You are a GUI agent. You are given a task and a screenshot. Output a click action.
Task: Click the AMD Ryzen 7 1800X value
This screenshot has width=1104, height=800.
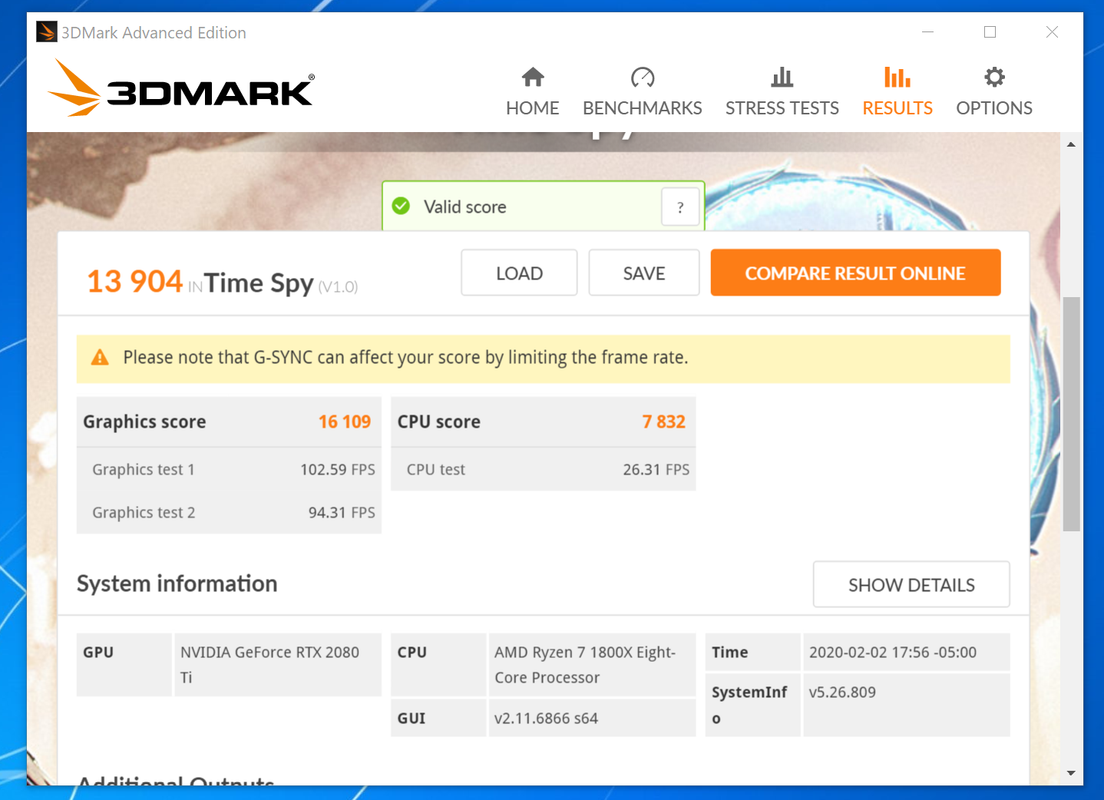click(591, 665)
